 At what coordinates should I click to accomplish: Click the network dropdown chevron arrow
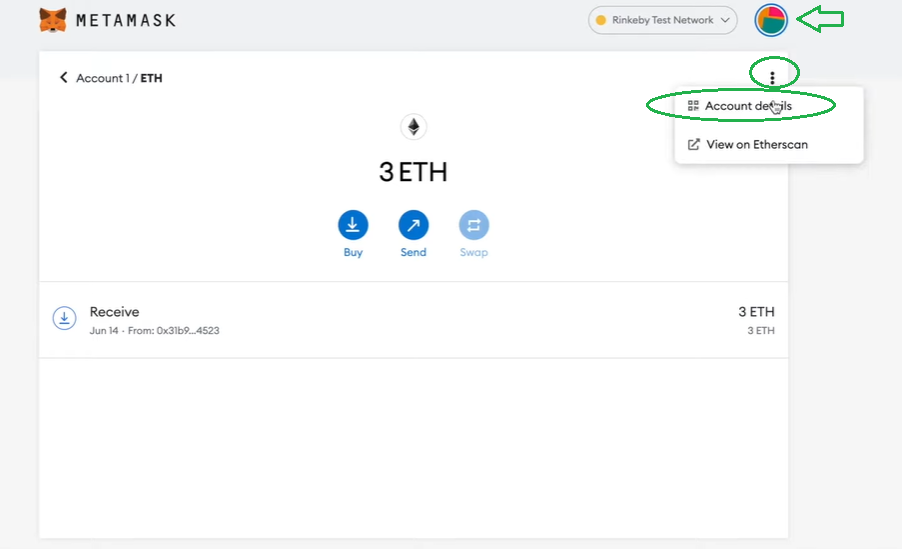725,20
